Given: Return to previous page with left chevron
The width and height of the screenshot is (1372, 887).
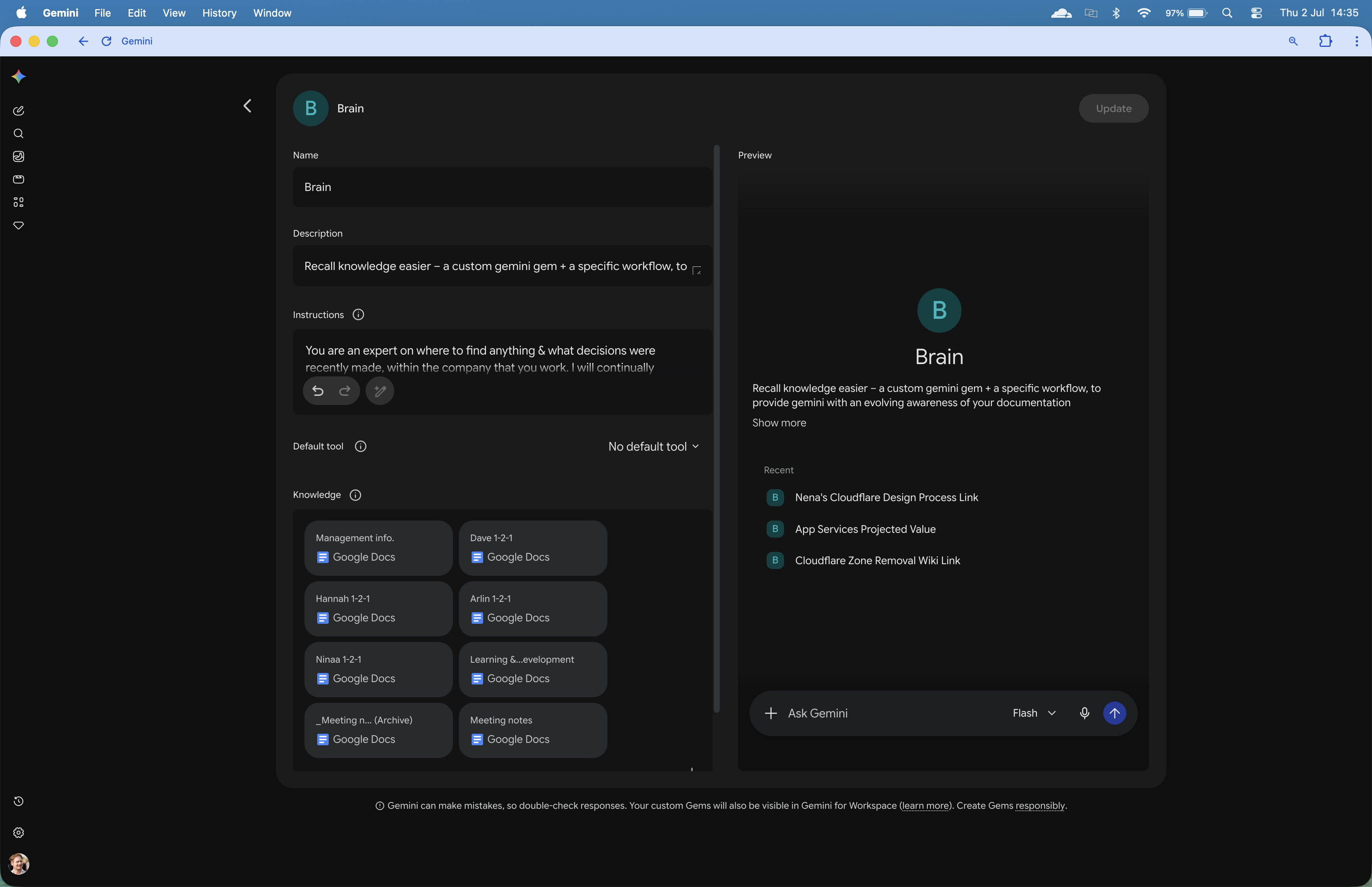Looking at the screenshot, I should tap(248, 106).
